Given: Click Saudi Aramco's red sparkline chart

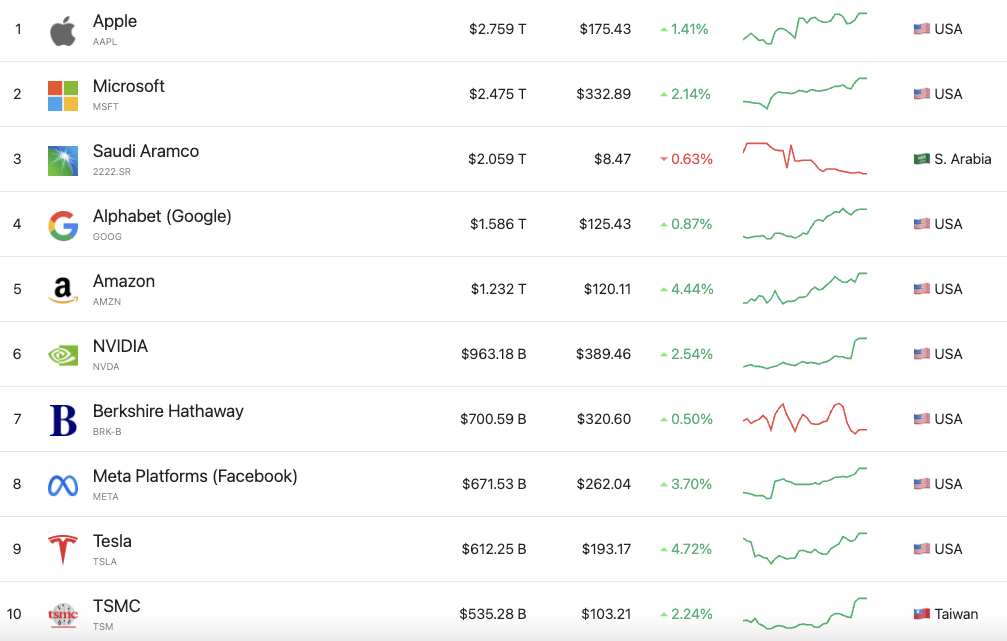Looking at the screenshot, I should 805,159.
